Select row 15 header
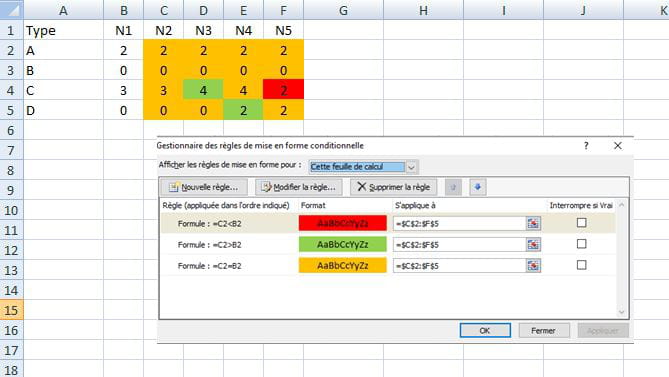 click(x=12, y=310)
